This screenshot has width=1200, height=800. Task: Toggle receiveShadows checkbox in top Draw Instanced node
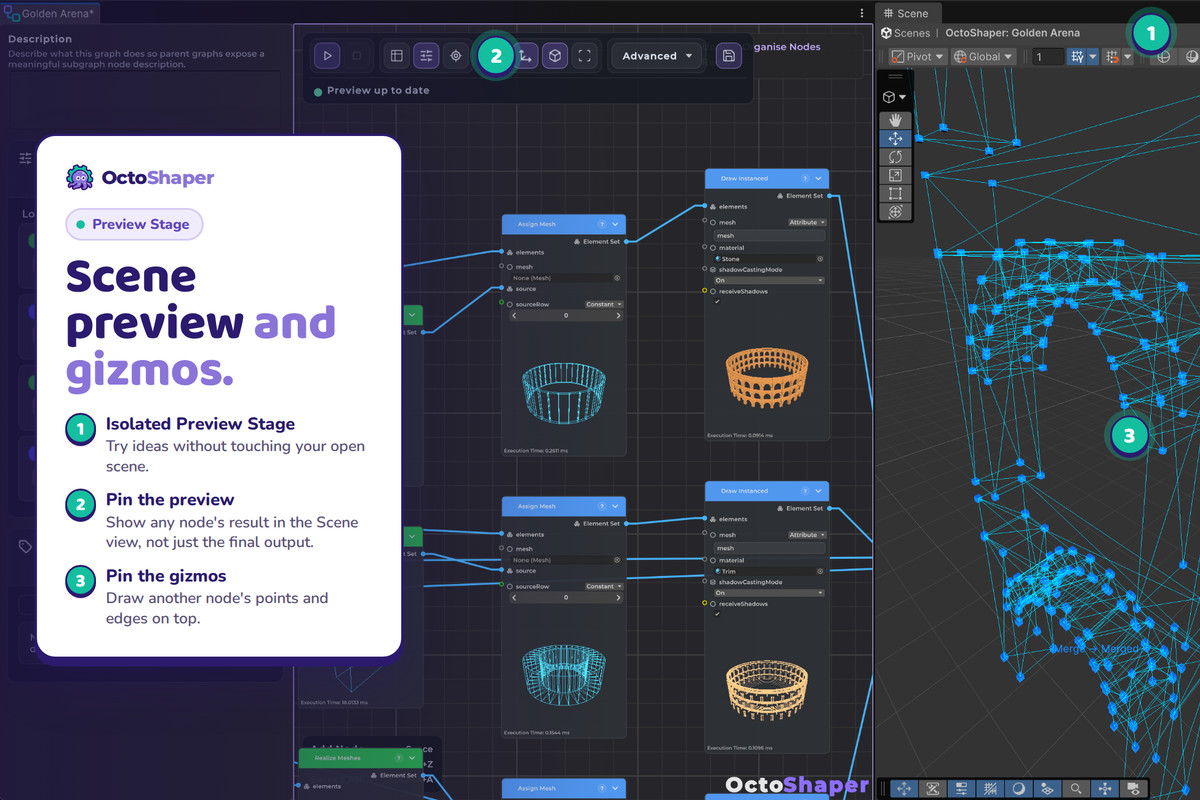pyautogui.click(x=717, y=301)
